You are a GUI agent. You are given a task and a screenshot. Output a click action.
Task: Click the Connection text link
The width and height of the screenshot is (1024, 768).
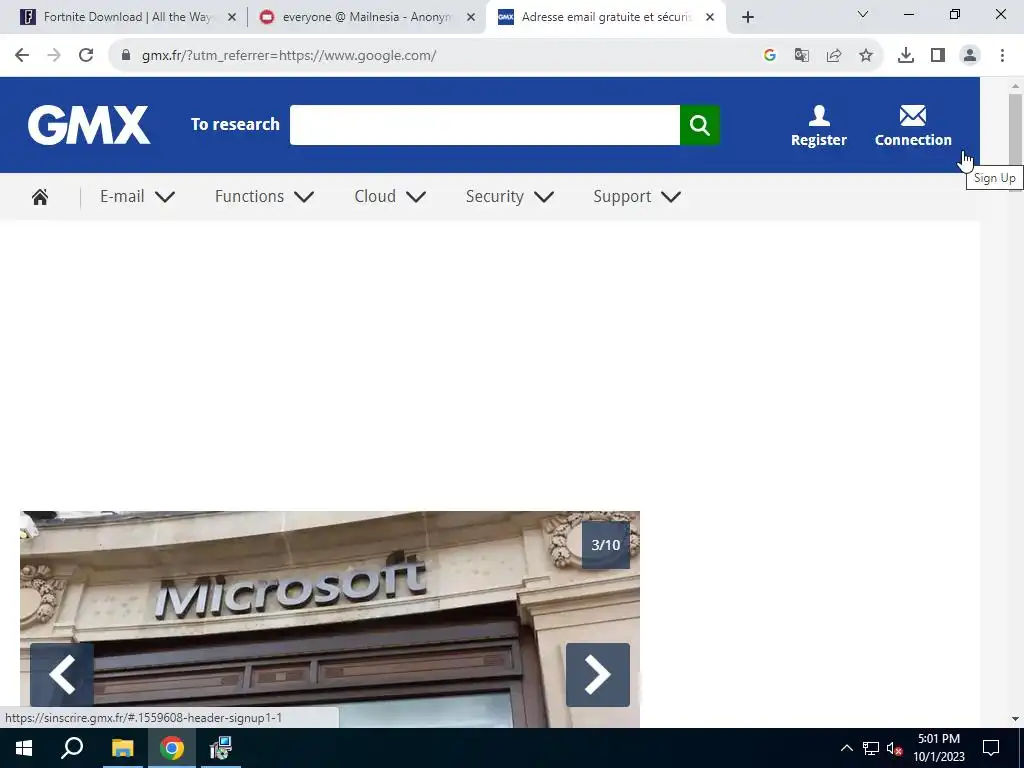click(913, 140)
